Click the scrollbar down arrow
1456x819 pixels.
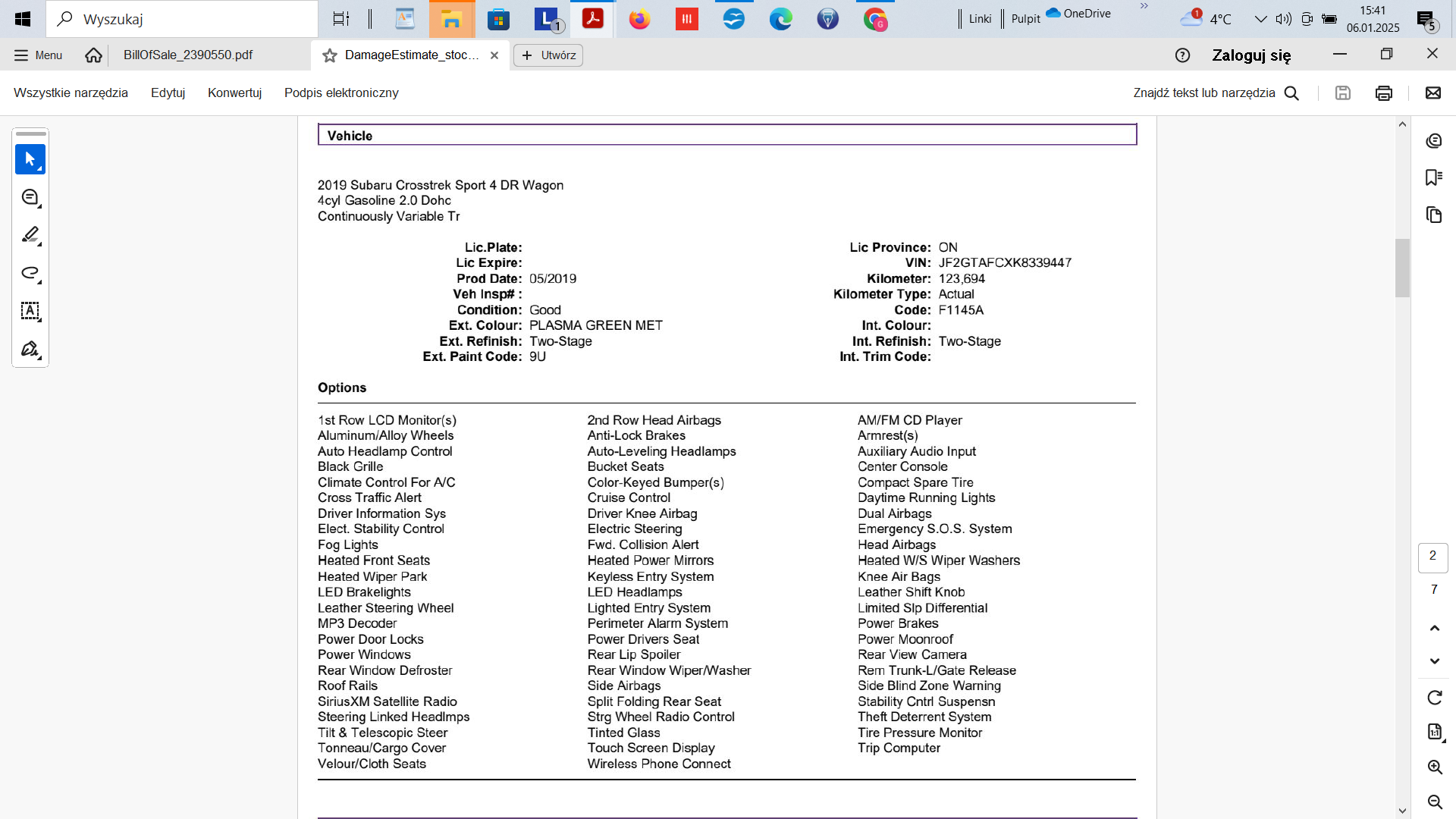click(x=1402, y=811)
